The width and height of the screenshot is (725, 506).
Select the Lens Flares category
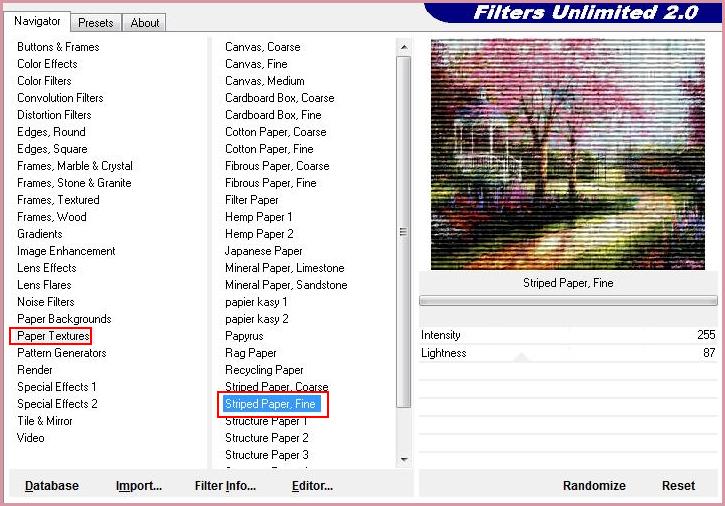(x=45, y=285)
